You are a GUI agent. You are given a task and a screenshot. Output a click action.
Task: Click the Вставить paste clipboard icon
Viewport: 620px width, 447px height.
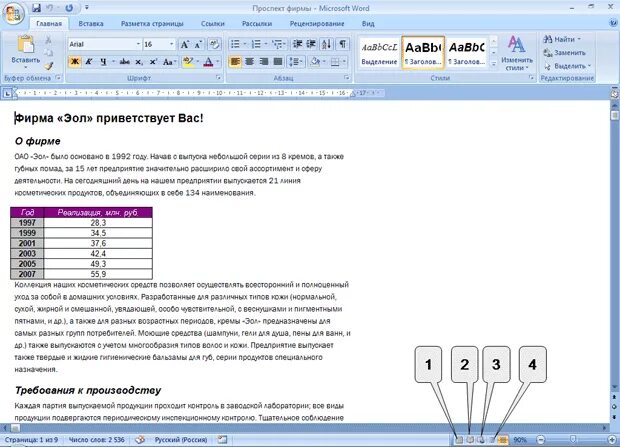[x=26, y=44]
